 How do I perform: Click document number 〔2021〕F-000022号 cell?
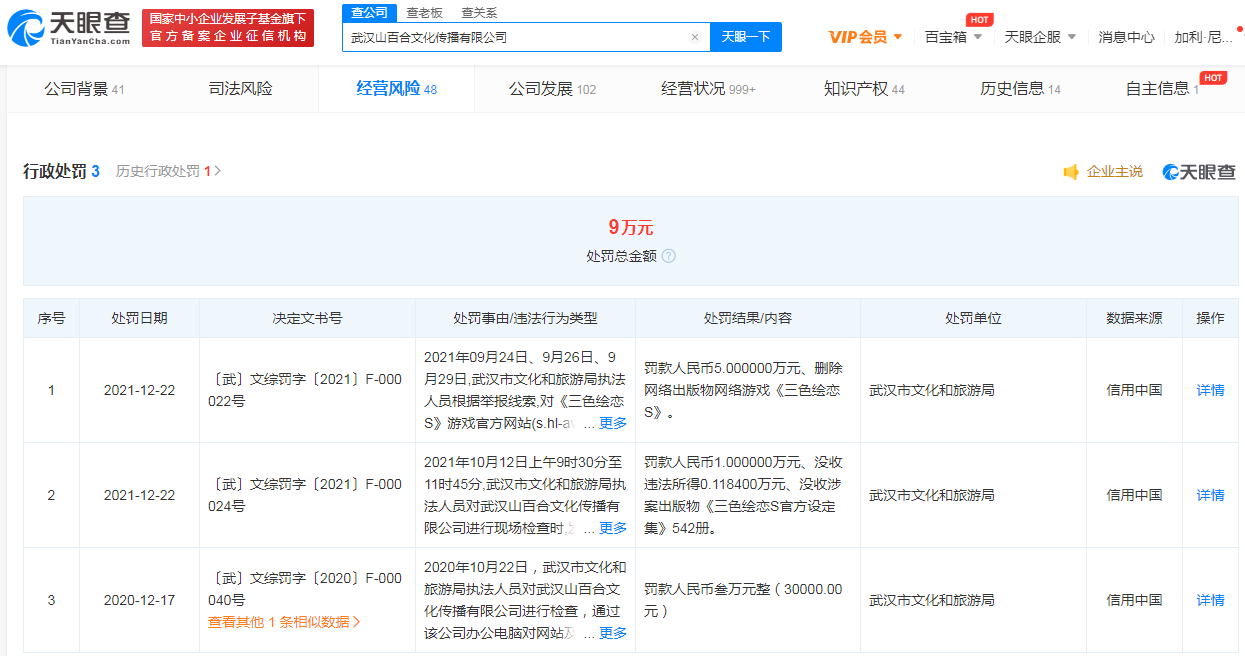307,390
